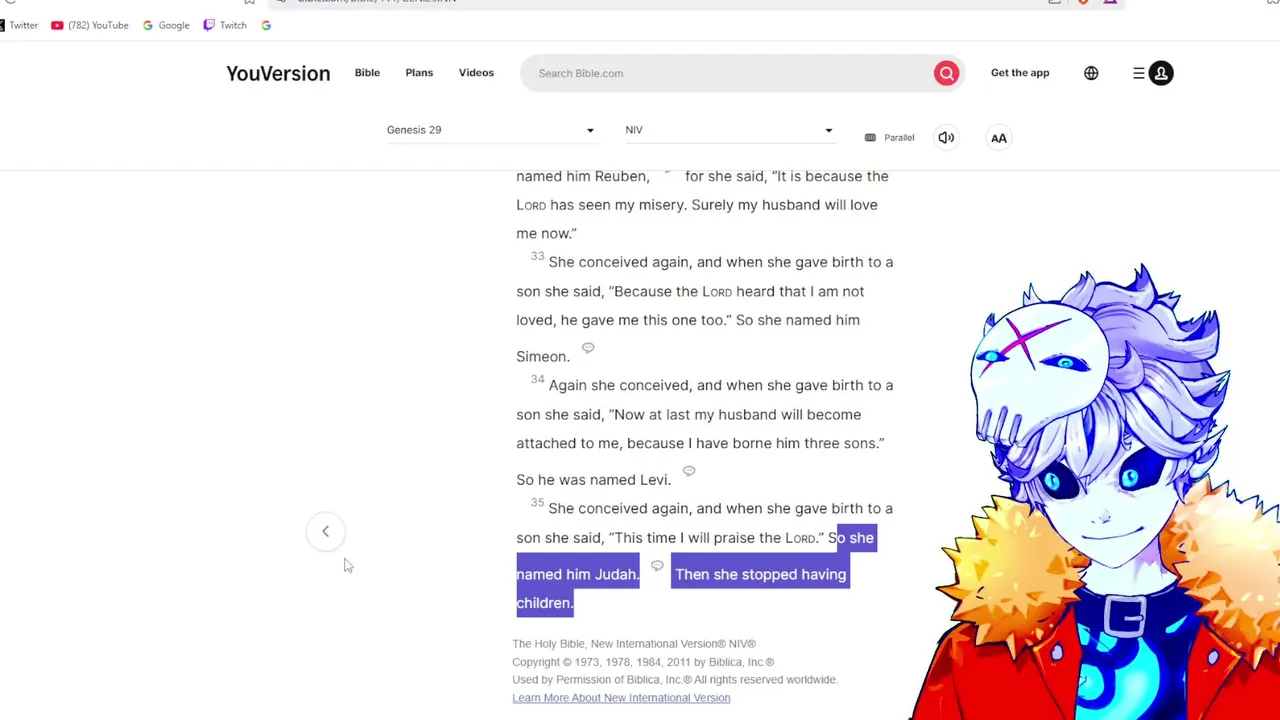Open the Twitter bookmark

(x=19, y=25)
